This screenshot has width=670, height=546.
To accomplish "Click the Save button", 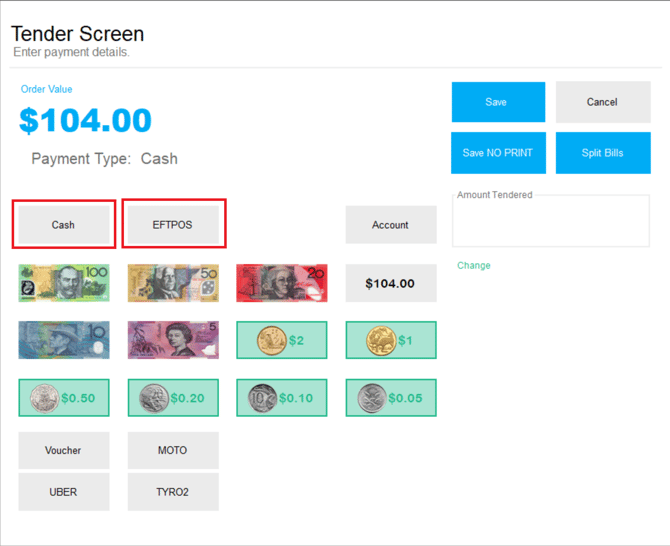I will click(x=497, y=102).
